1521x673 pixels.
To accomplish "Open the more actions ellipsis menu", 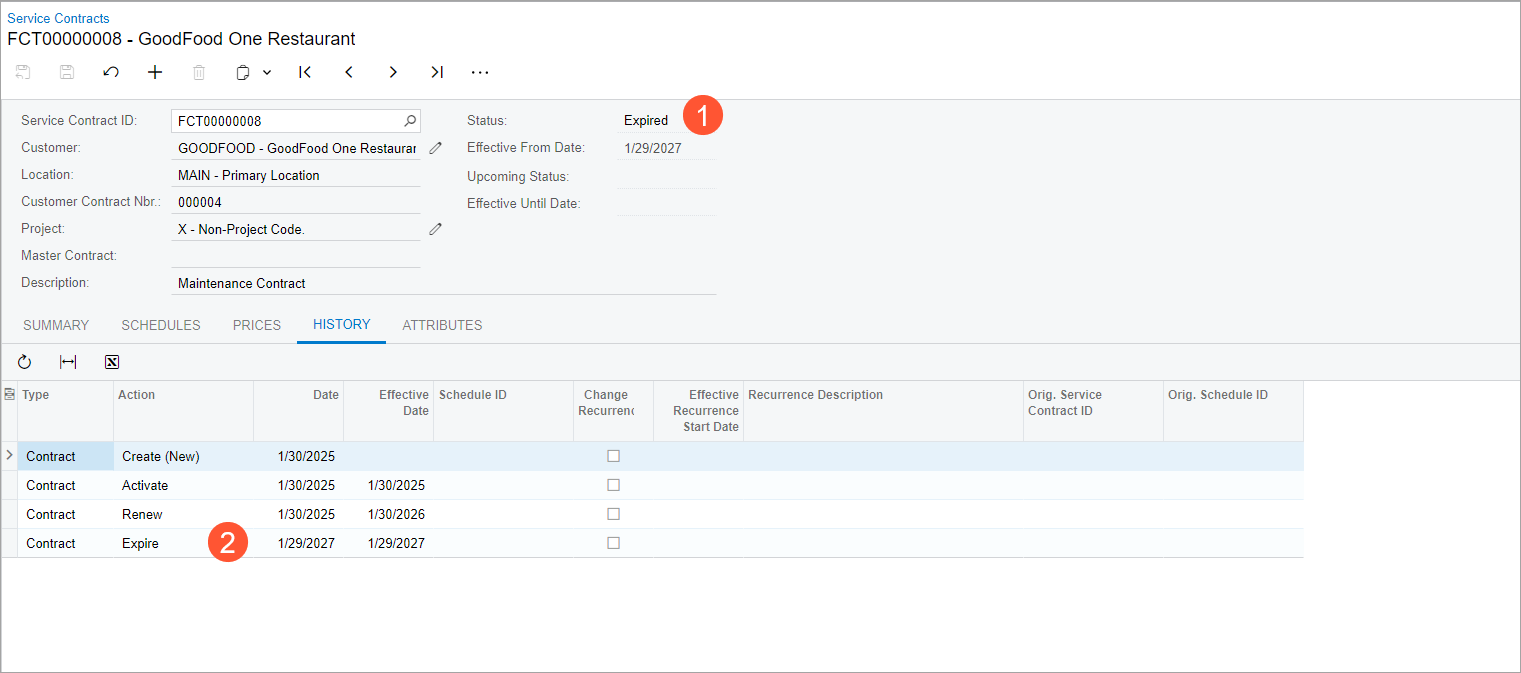I will tap(480, 72).
